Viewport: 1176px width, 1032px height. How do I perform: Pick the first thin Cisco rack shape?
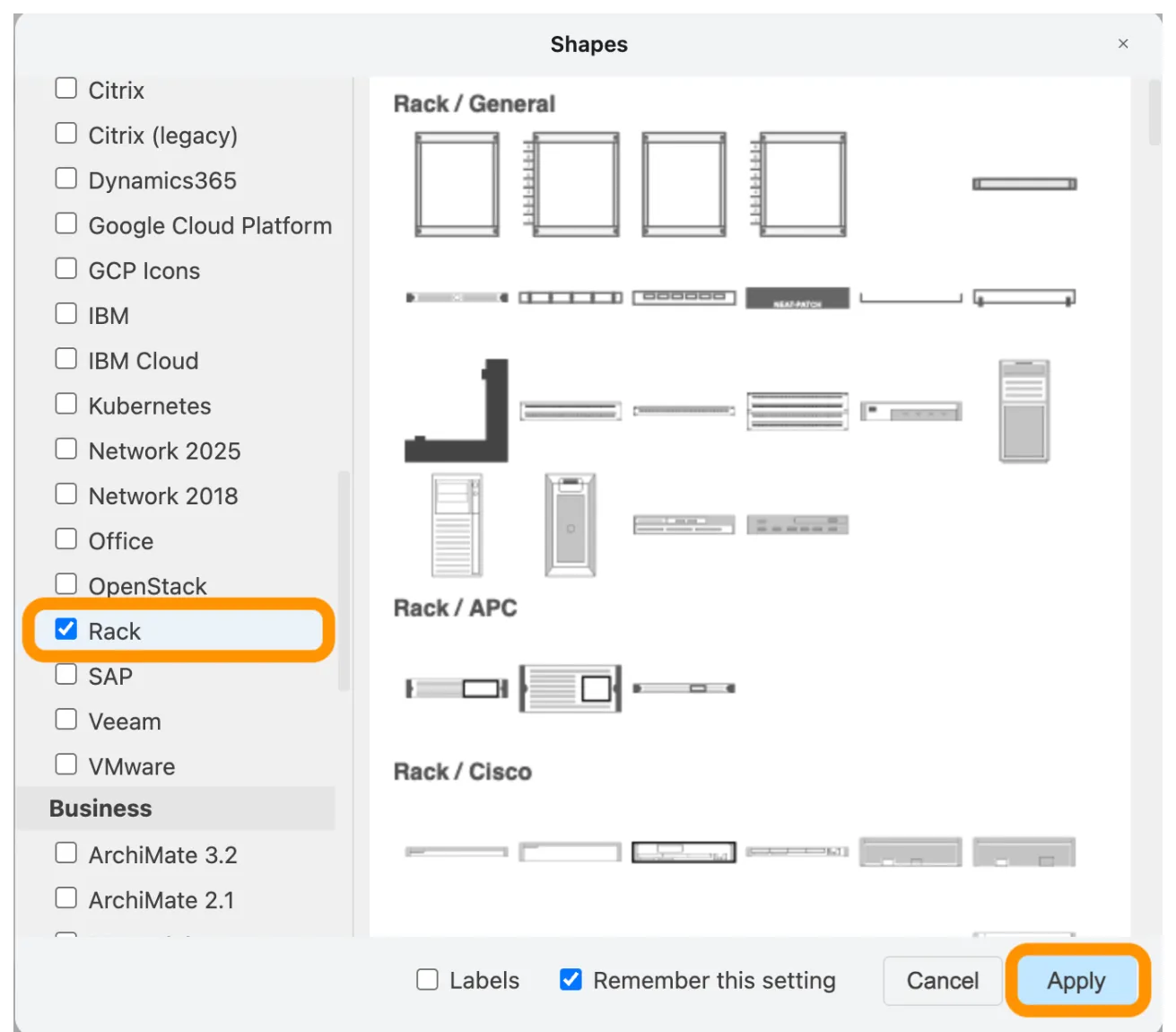pyautogui.click(x=457, y=852)
